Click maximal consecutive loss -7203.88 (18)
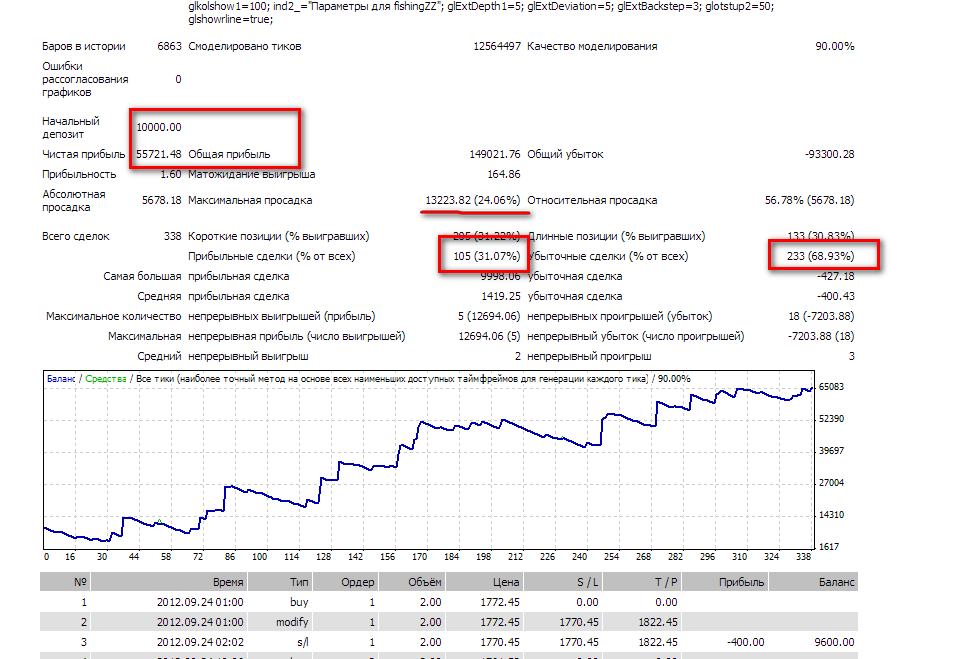 821,336
